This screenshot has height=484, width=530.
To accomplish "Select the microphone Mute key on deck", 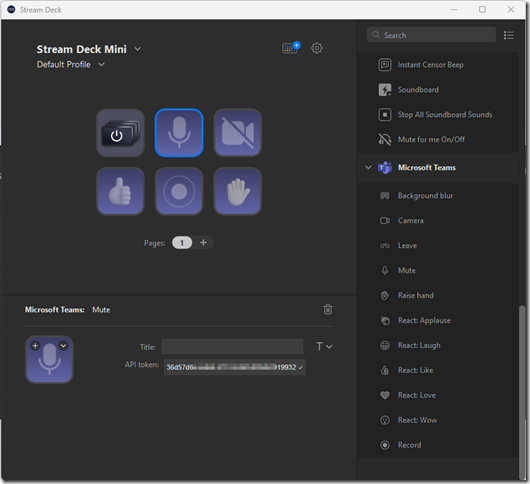I will tap(179, 133).
